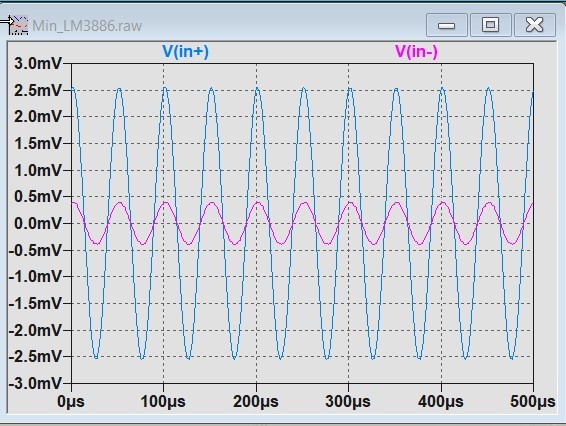566x426 pixels.
Task: Click the 100µs horizontal axis label
Action: tap(163, 401)
